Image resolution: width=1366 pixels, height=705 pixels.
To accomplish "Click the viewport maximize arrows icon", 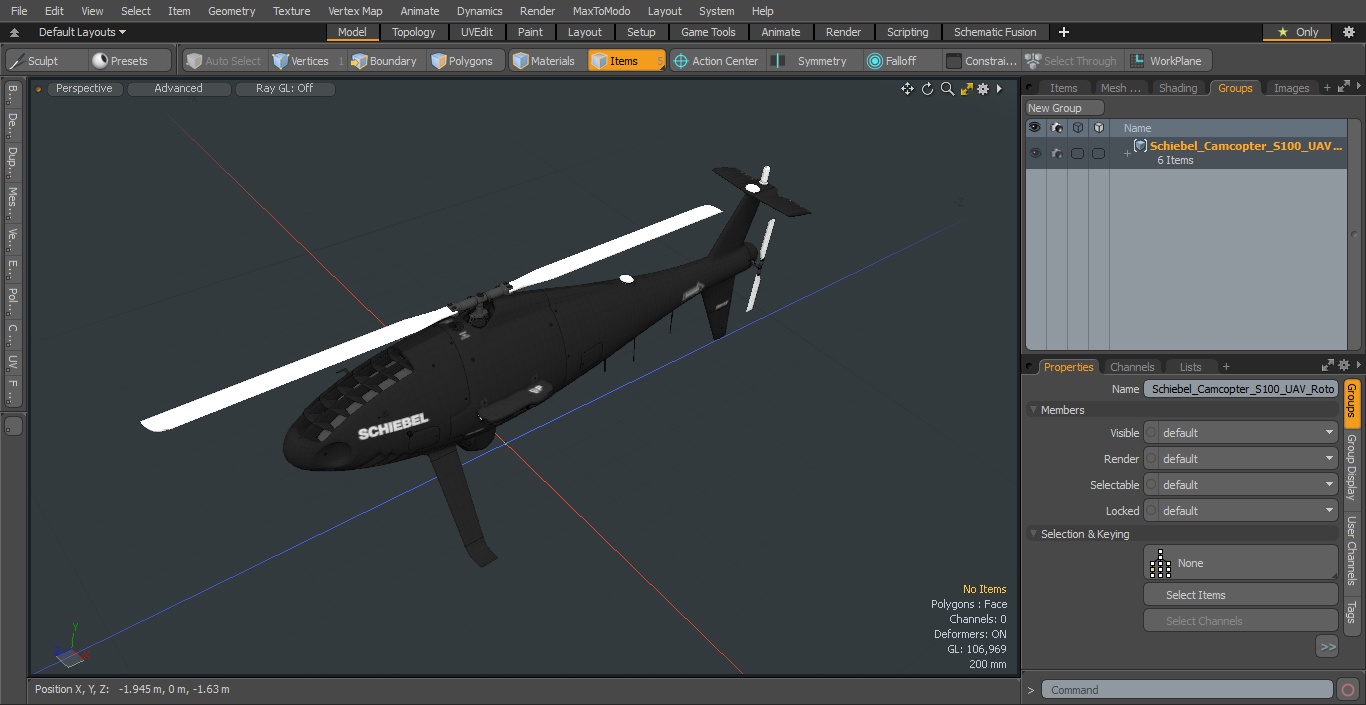I will click(966, 89).
